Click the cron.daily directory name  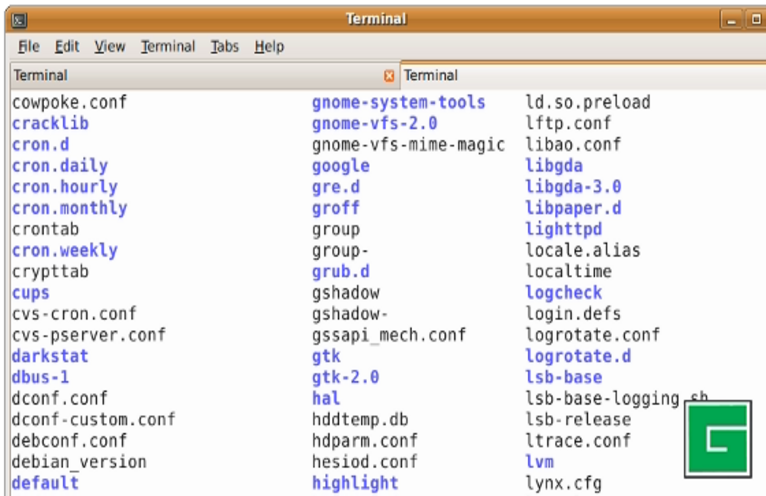click(59, 166)
